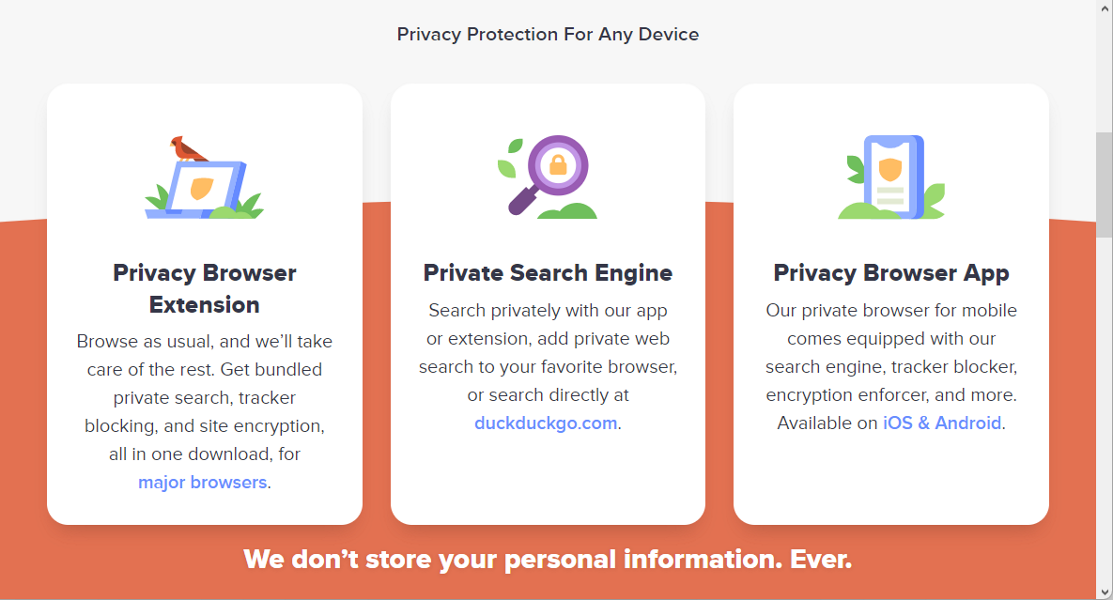Follow the iOS & Android link
Viewport: 1113px width, 600px height.
coord(942,422)
